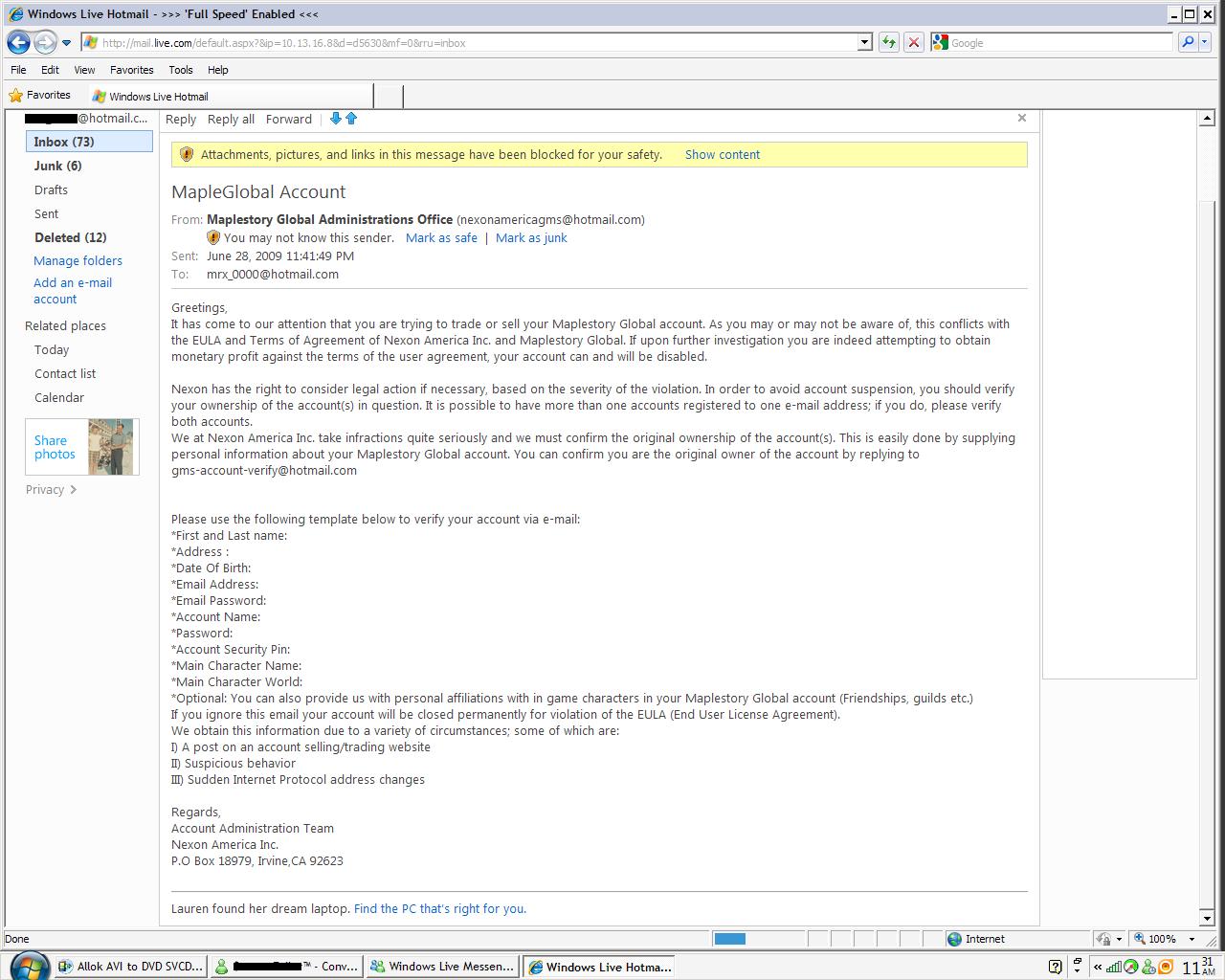Open the Drafts folder
Screen dimensions: 1225x980
pyautogui.click(x=51, y=189)
